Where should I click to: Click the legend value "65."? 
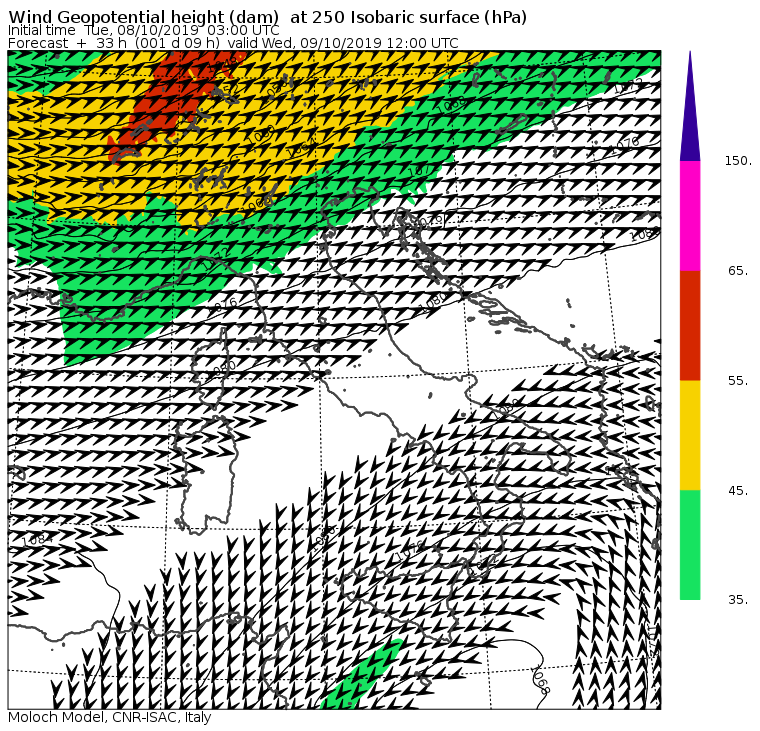coord(738,271)
